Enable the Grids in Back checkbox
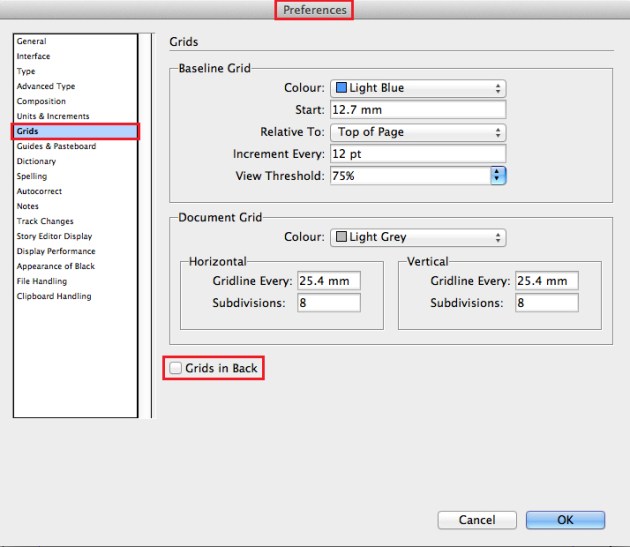This screenshot has width=630, height=547. 176,368
